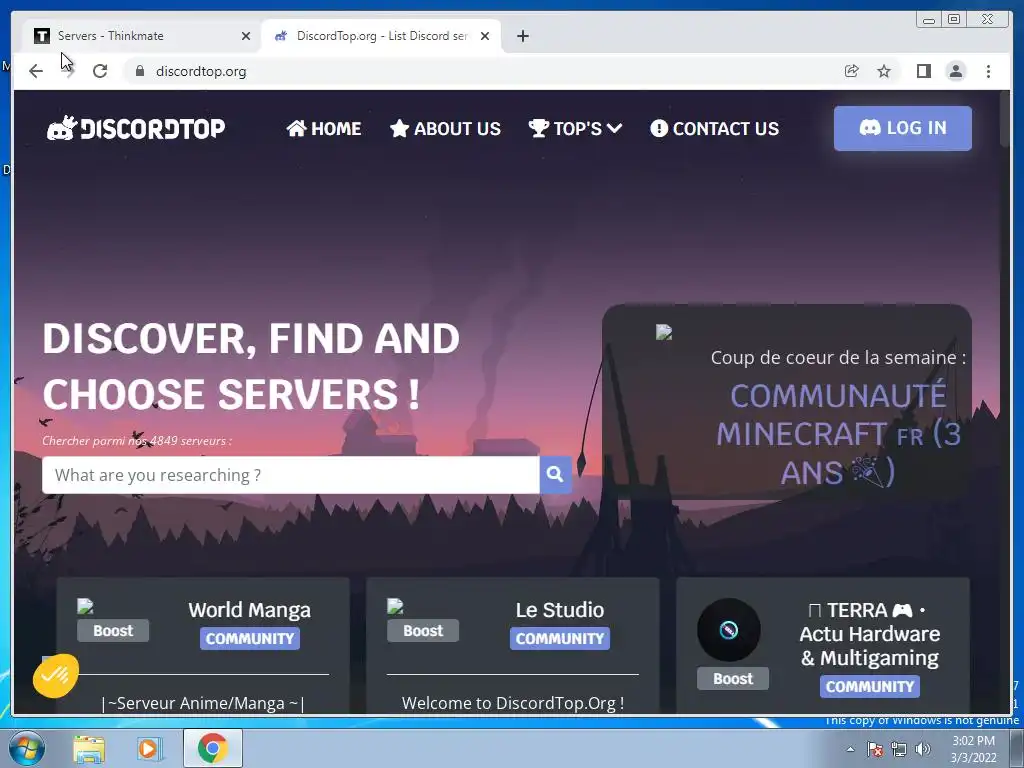Click Boost on World Manga card
Image resolution: width=1024 pixels, height=768 pixels.
[113, 631]
